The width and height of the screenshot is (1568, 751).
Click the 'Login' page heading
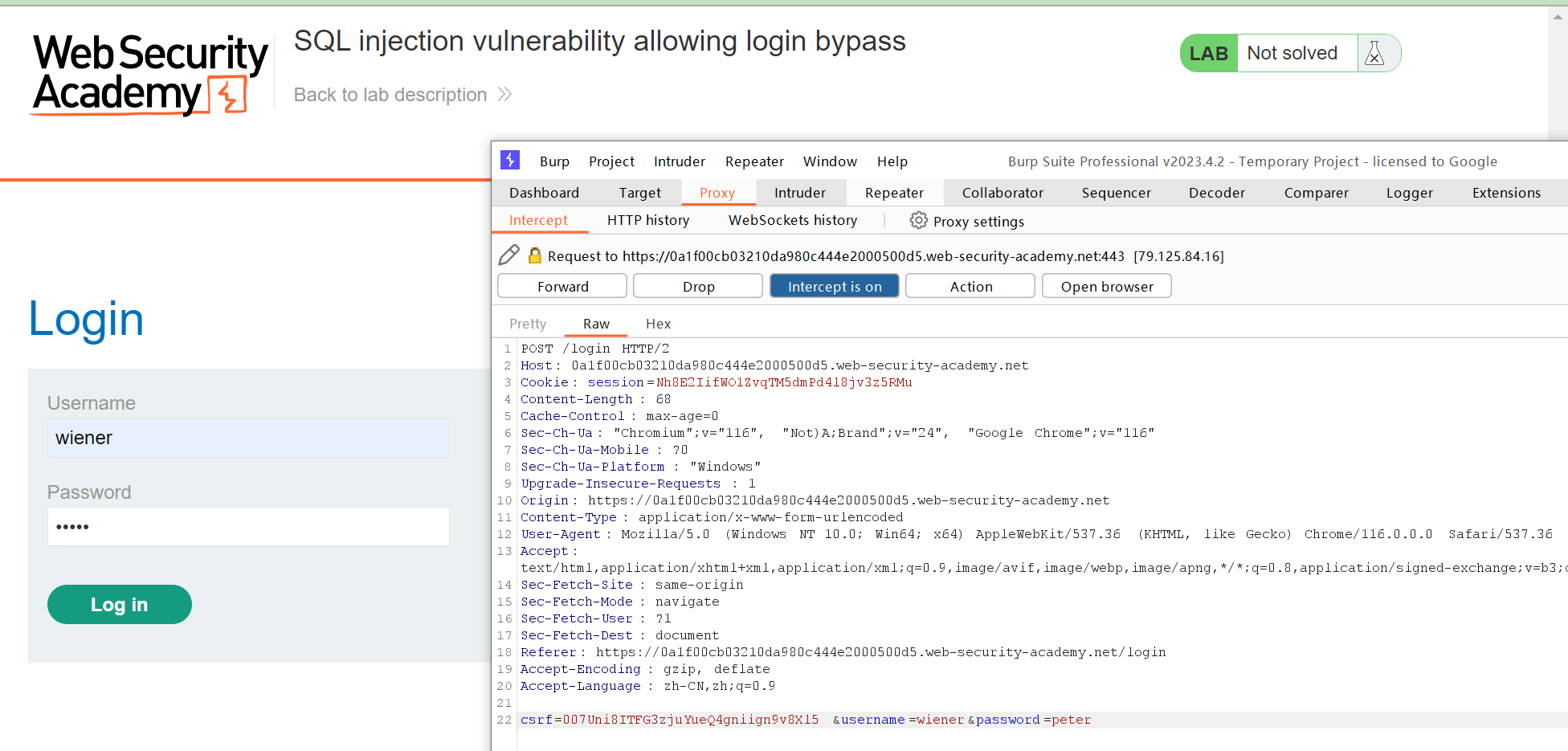tap(86, 320)
